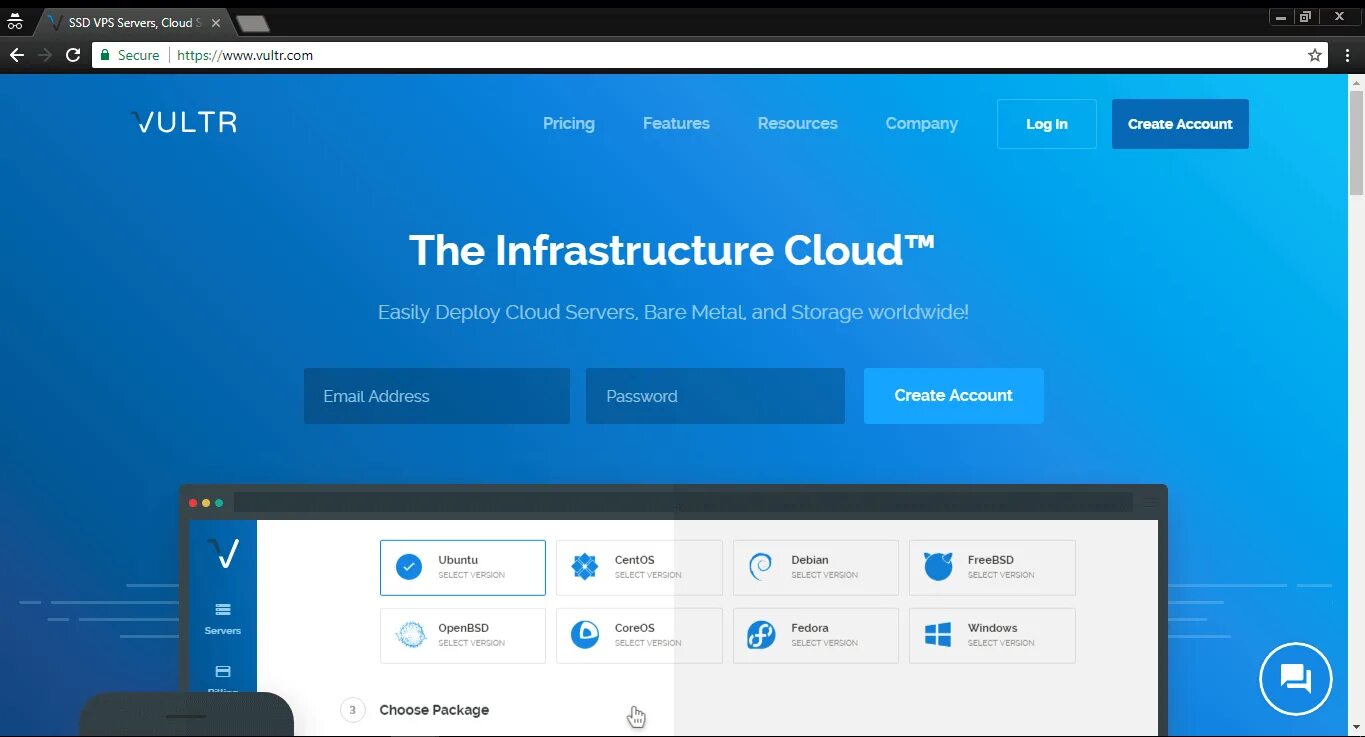1365x737 pixels.
Task: Focus the Password field
Action: pyautogui.click(x=715, y=396)
